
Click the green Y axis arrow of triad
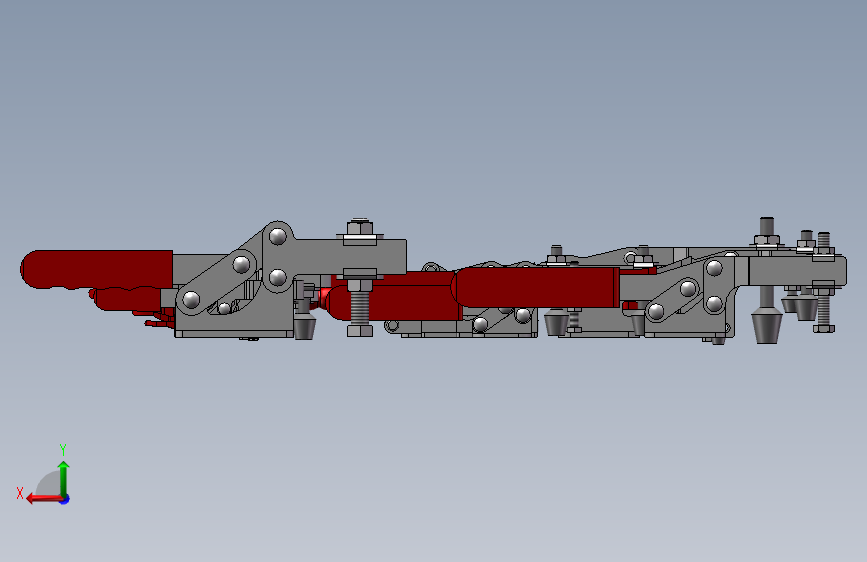tap(64, 478)
